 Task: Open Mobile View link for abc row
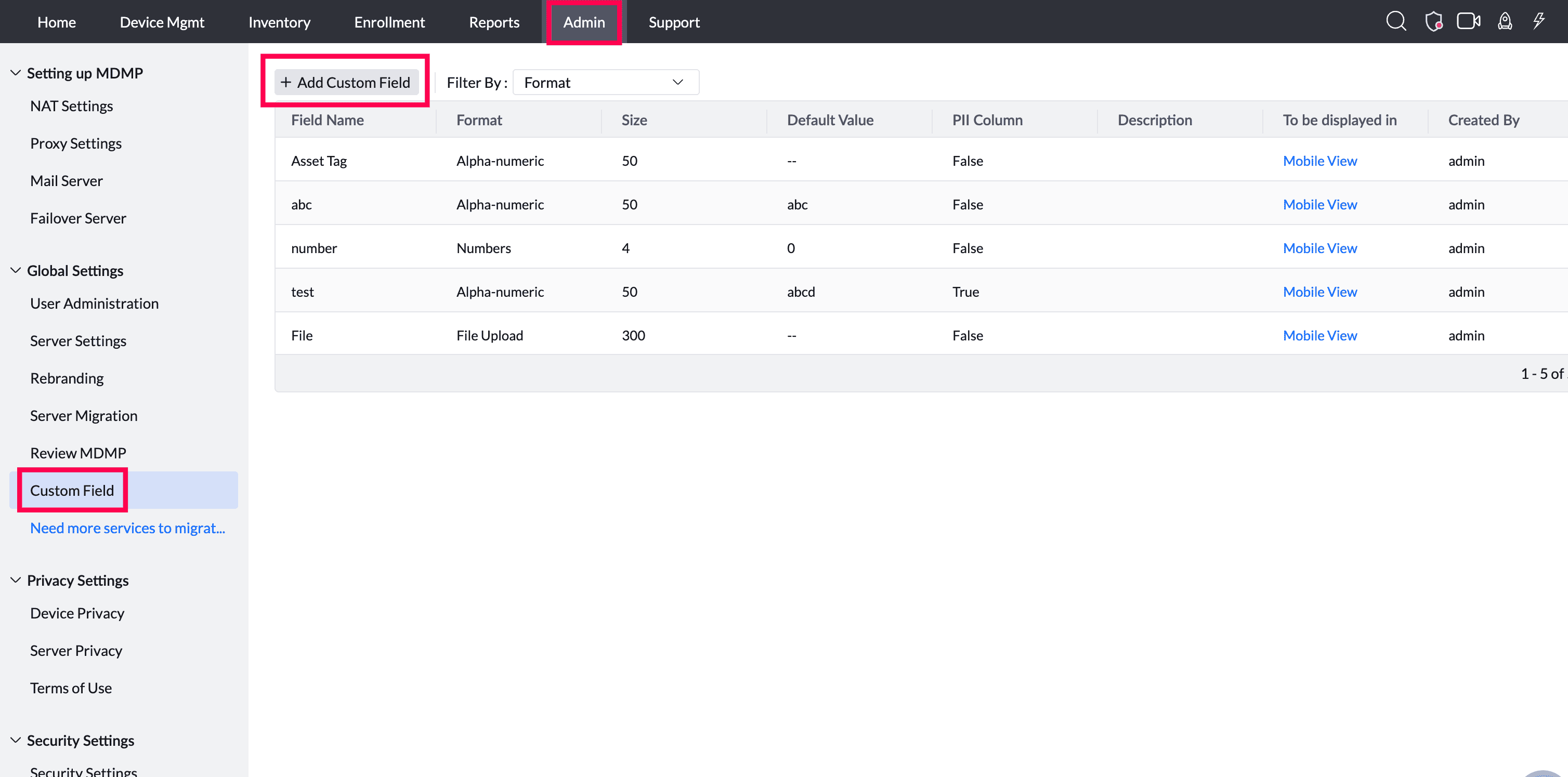pos(1319,204)
